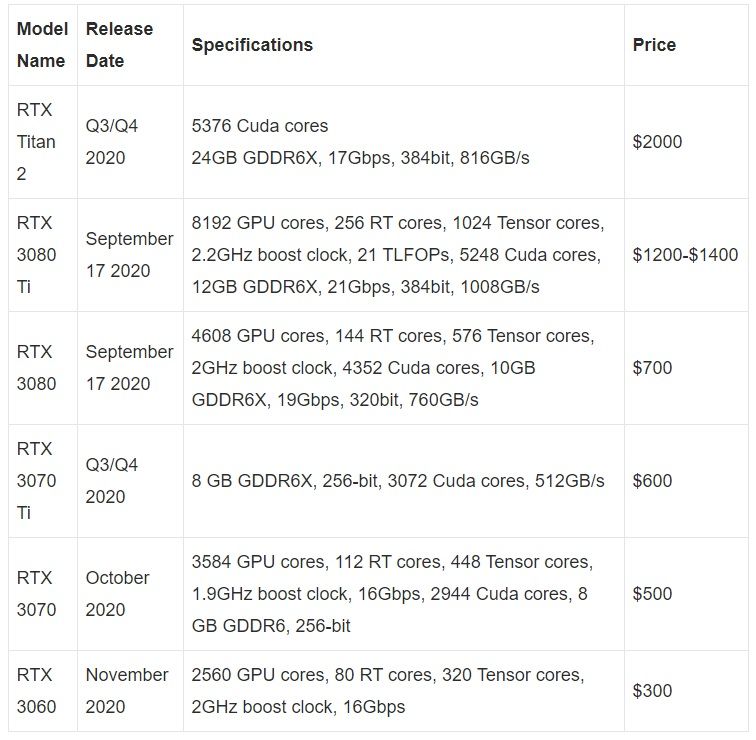Click the $600 price cell
The image size is (756, 740).
pyautogui.click(x=652, y=481)
